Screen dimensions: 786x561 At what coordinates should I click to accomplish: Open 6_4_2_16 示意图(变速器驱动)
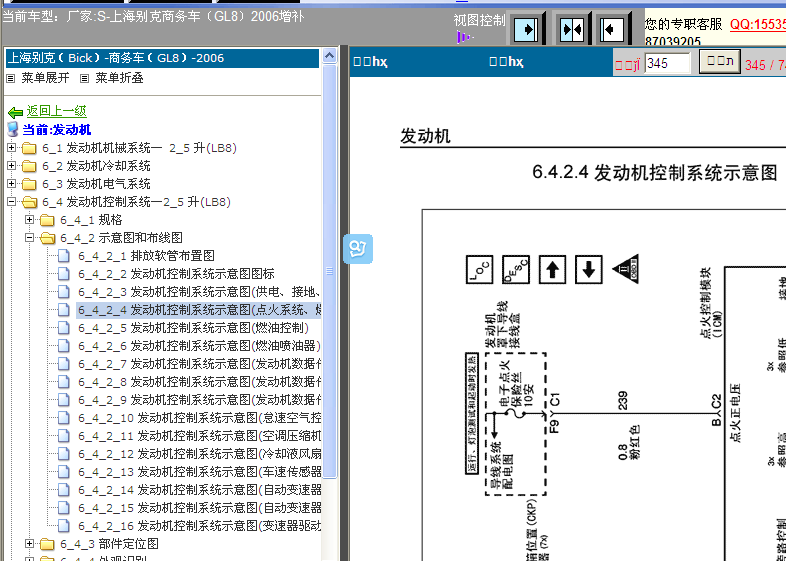coord(199,526)
